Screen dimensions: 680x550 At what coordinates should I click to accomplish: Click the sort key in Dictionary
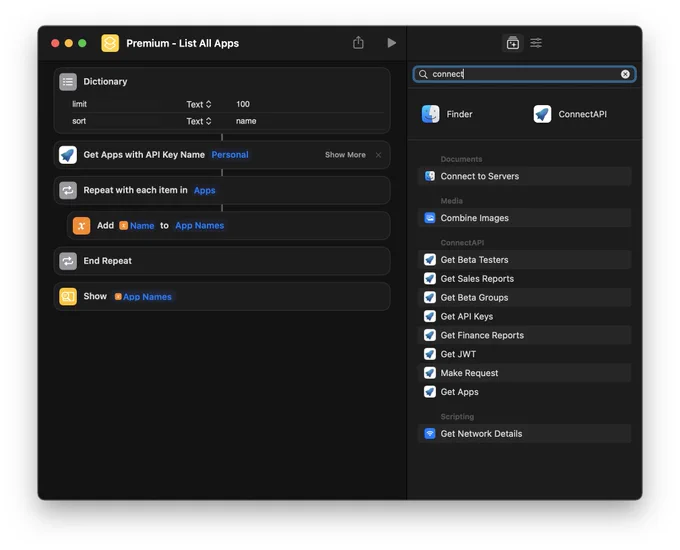79,121
